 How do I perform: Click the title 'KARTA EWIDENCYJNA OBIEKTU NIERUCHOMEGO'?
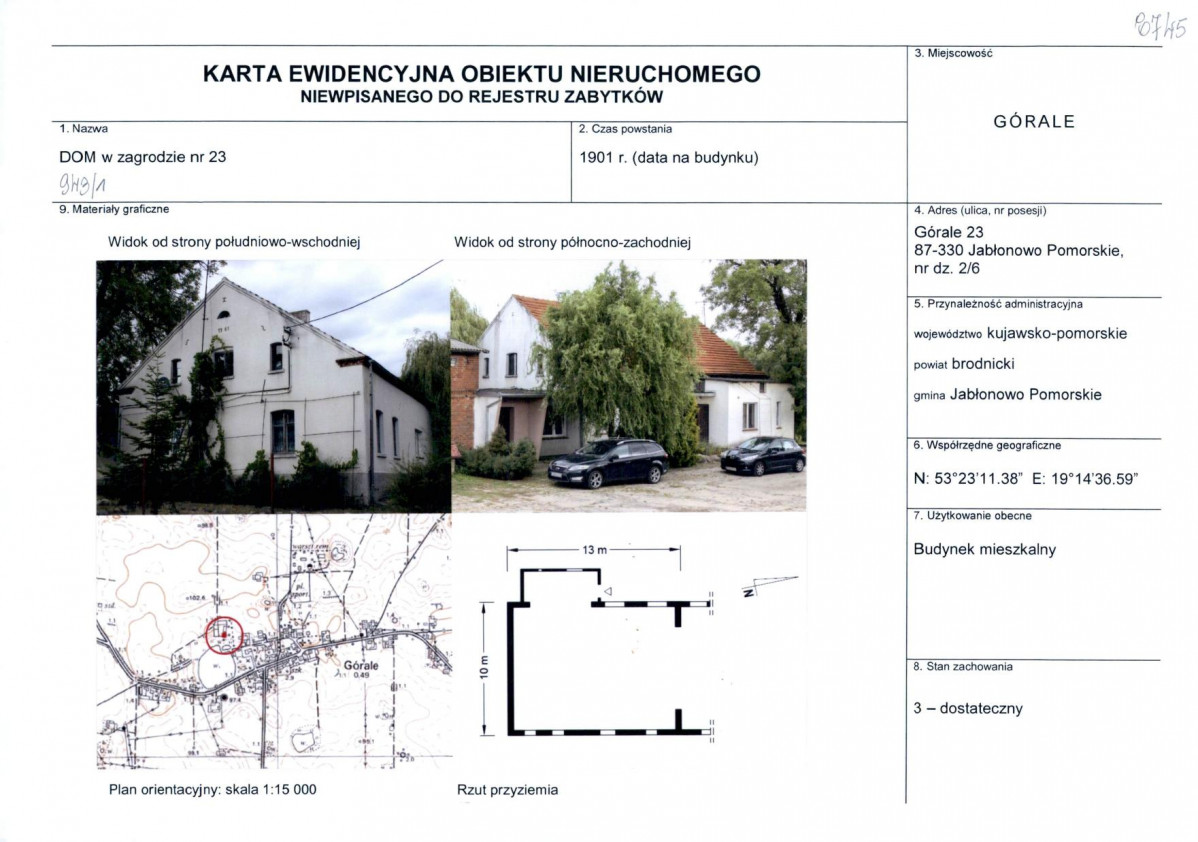click(481, 74)
